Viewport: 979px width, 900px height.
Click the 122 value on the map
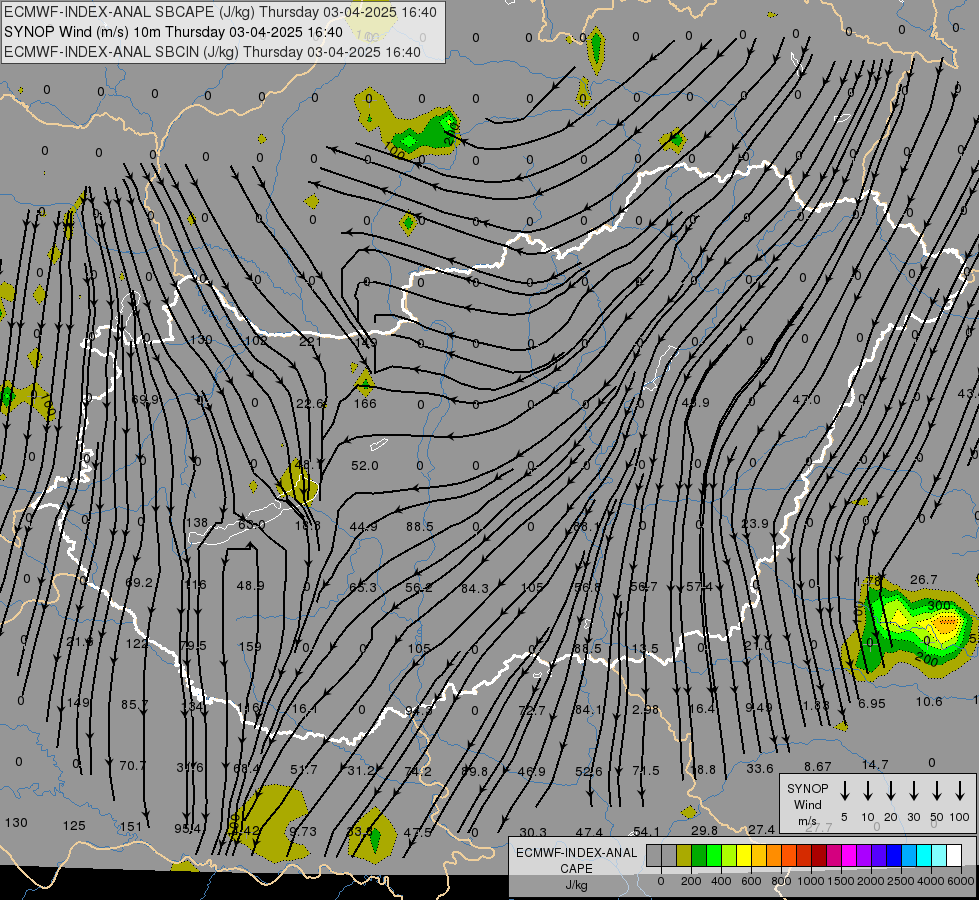pos(137,644)
